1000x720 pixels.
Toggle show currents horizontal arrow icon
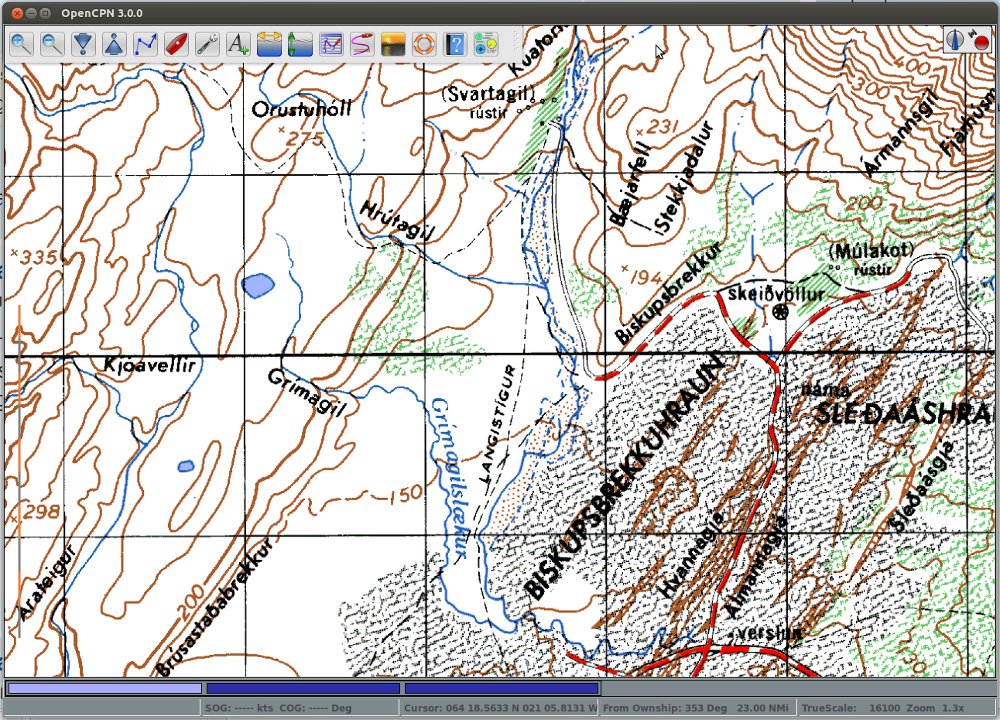(x=269, y=44)
